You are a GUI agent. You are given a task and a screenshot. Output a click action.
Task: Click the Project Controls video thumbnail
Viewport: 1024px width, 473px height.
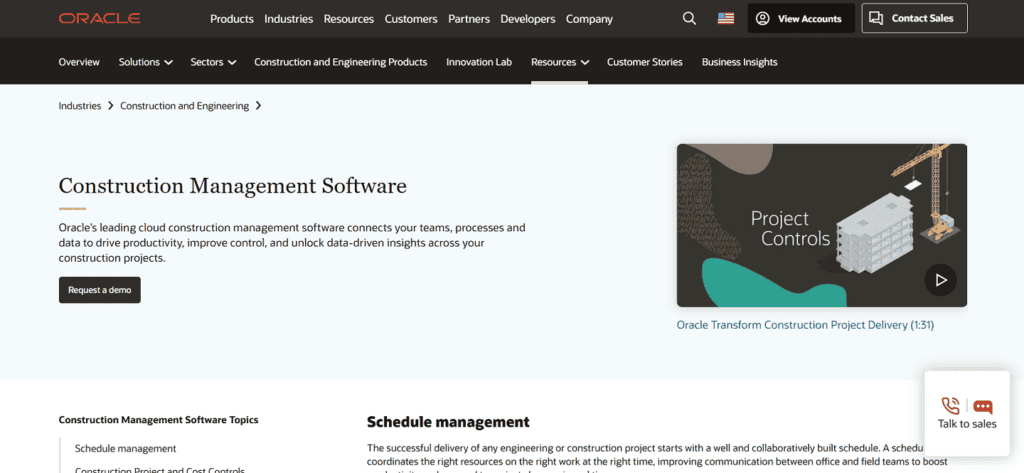822,225
